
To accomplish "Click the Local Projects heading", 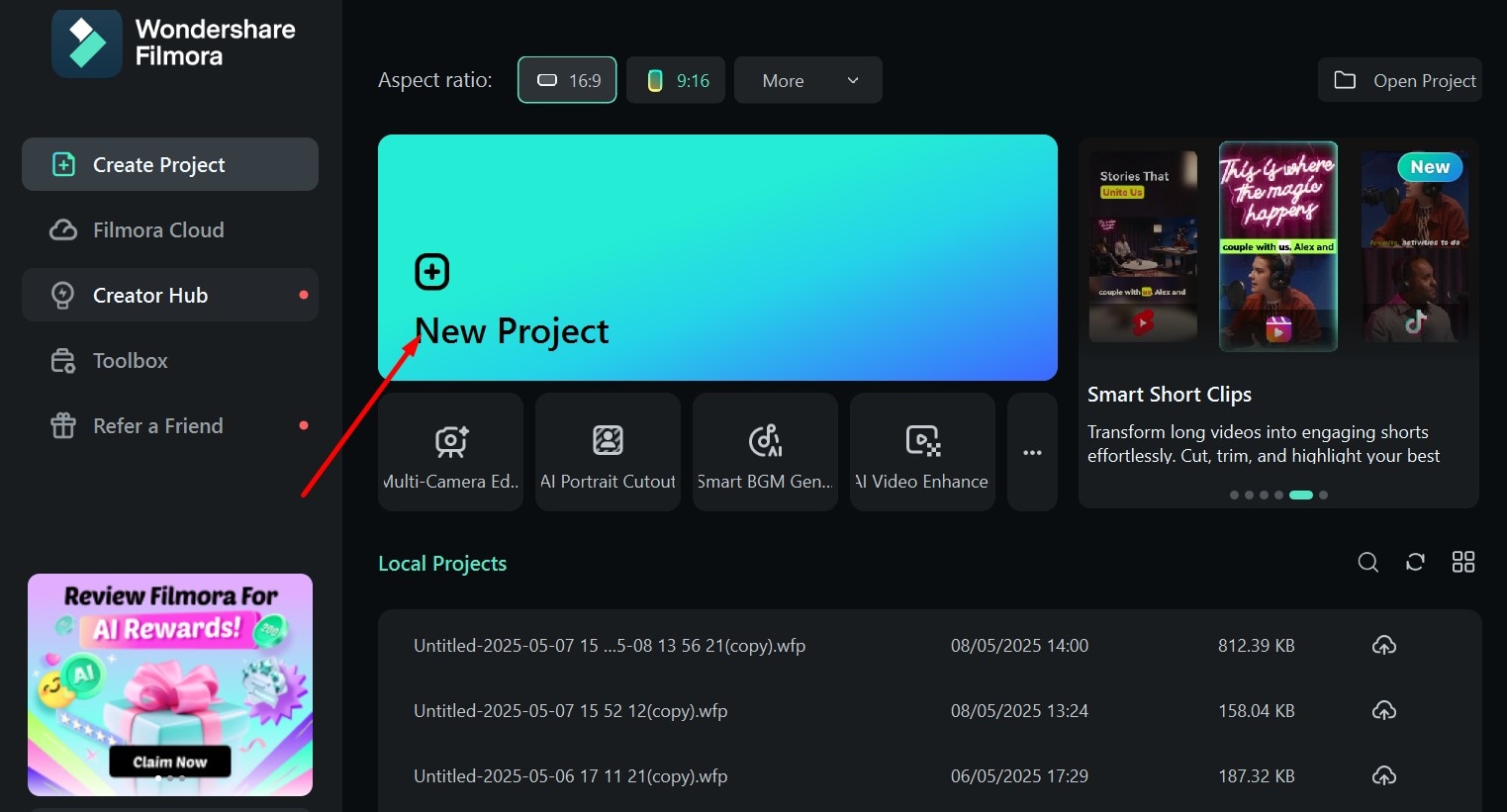I will 442,564.
